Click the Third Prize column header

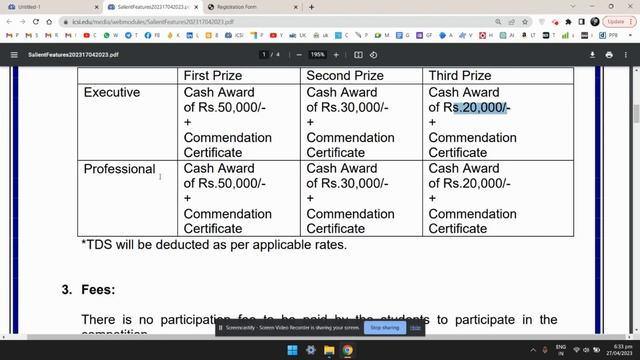[460, 76]
